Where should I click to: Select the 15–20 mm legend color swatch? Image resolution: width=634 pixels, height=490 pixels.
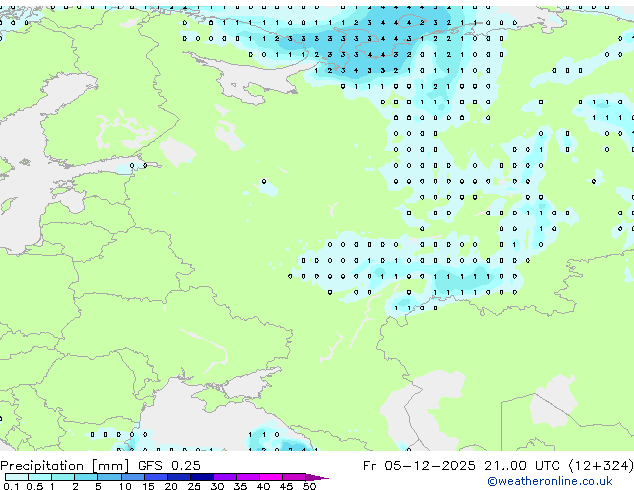pyautogui.click(x=156, y=477)
